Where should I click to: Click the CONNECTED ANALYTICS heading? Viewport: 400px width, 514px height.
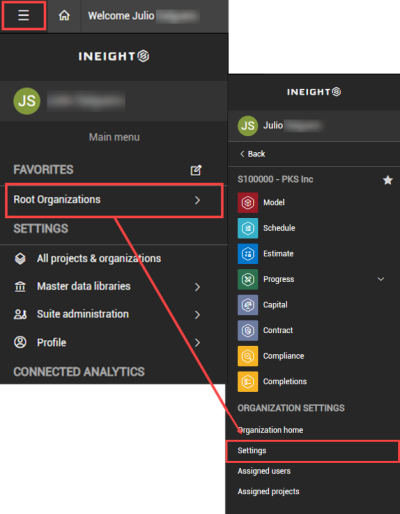coord(79,372)
